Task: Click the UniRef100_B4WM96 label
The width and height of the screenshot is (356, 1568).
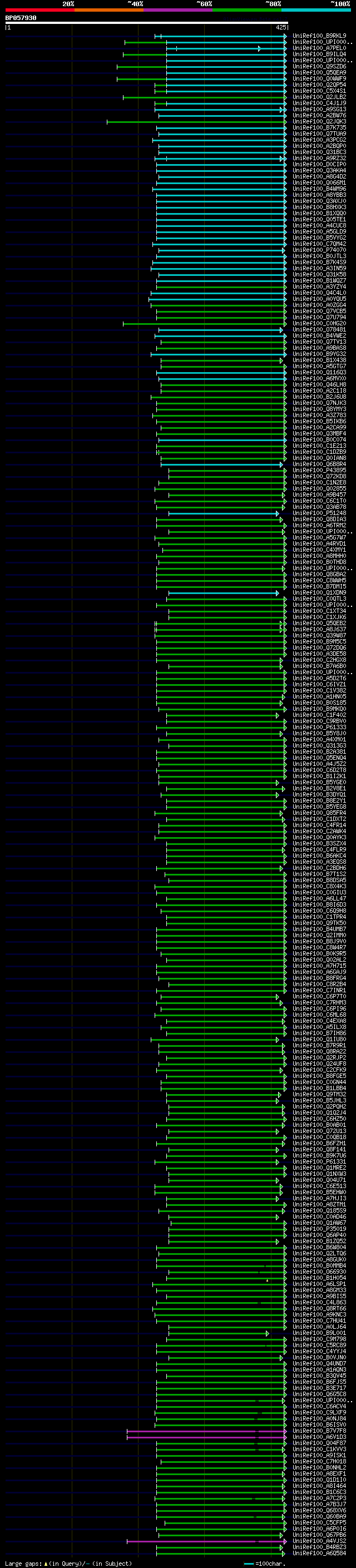Action: pyautogui.click(x=319, y=189)
